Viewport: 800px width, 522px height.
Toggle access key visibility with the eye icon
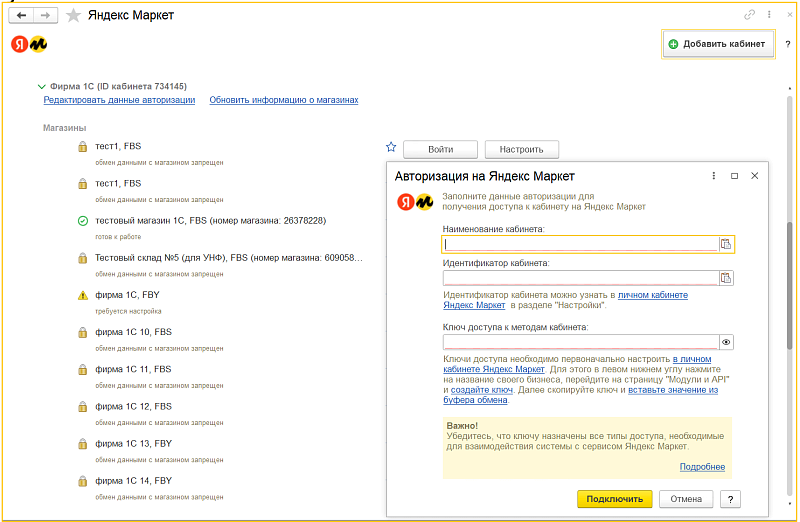[x=726, y=342]
